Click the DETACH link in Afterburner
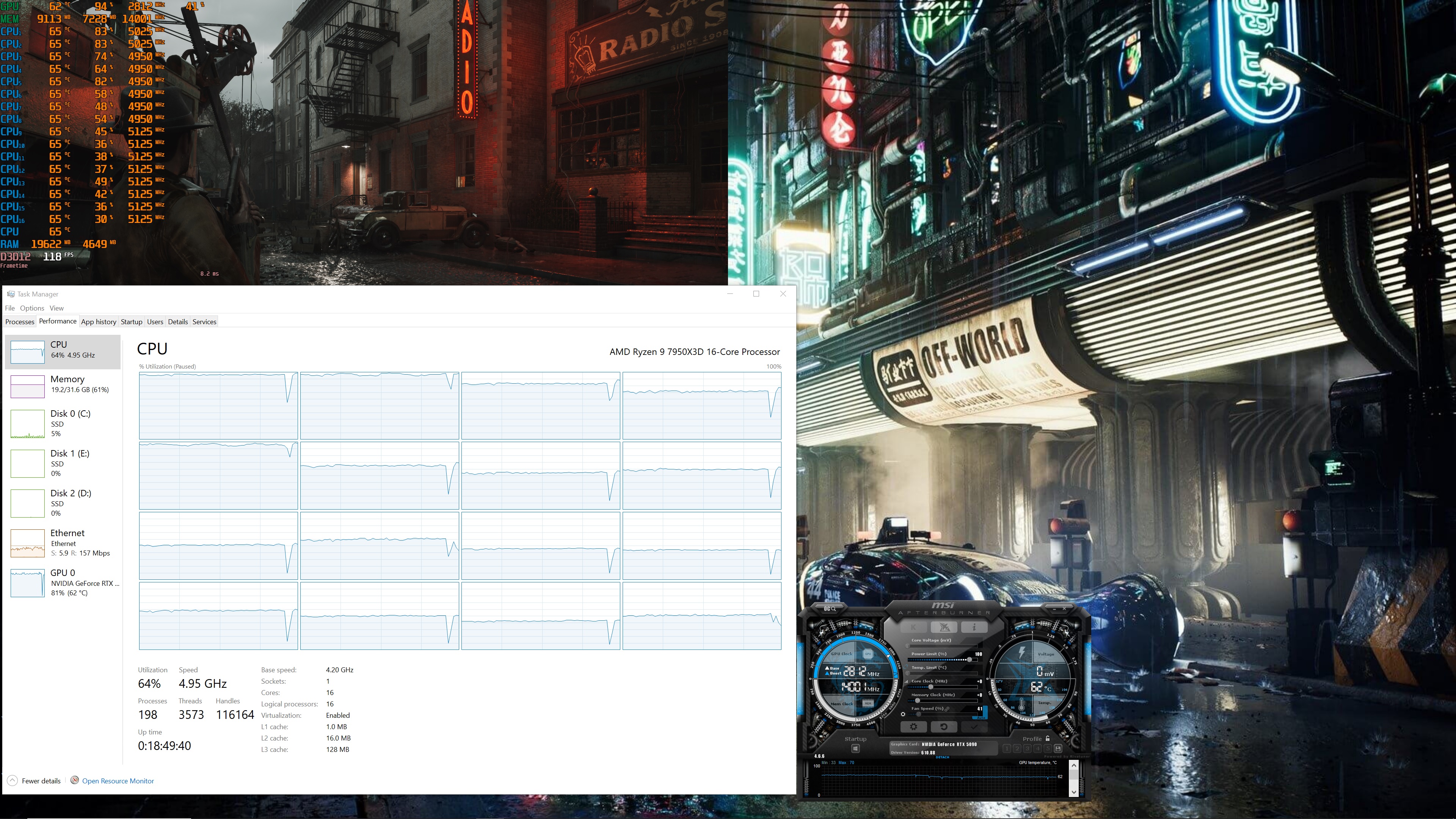This screenshot has height=819, width=1456. (942, 758)
